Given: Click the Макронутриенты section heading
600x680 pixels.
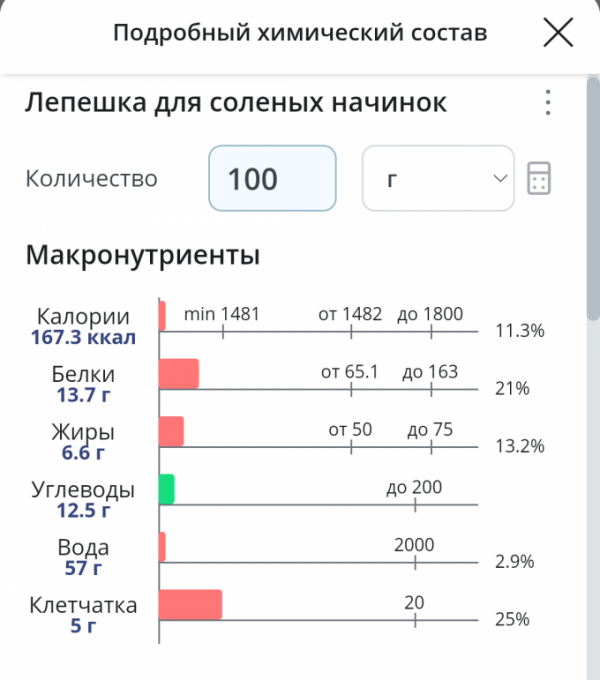Looking at the screenshot, I should pyautogui.click(x=143, y=255).
